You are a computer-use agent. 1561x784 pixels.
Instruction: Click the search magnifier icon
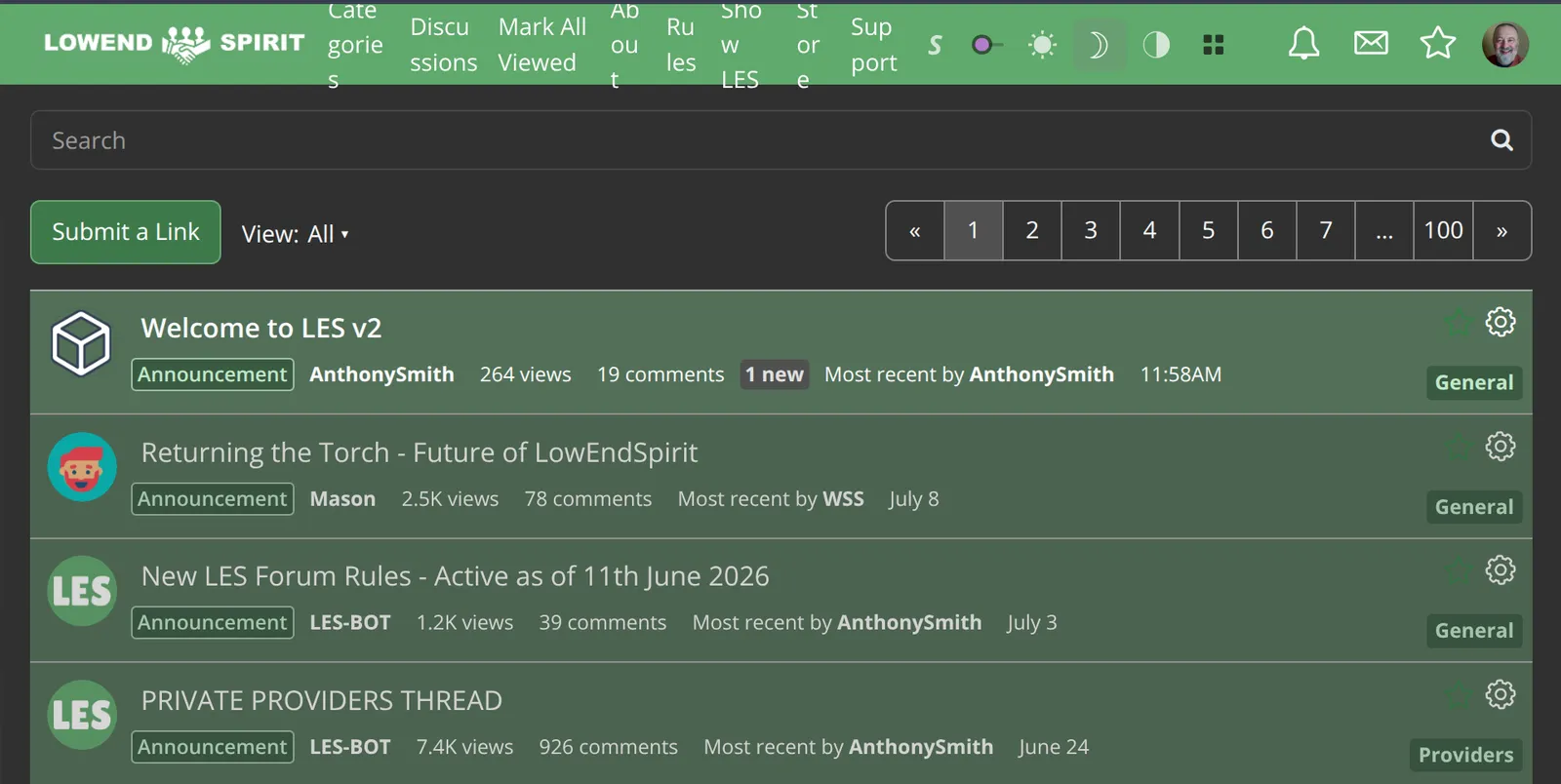(x=1502, y=140)
